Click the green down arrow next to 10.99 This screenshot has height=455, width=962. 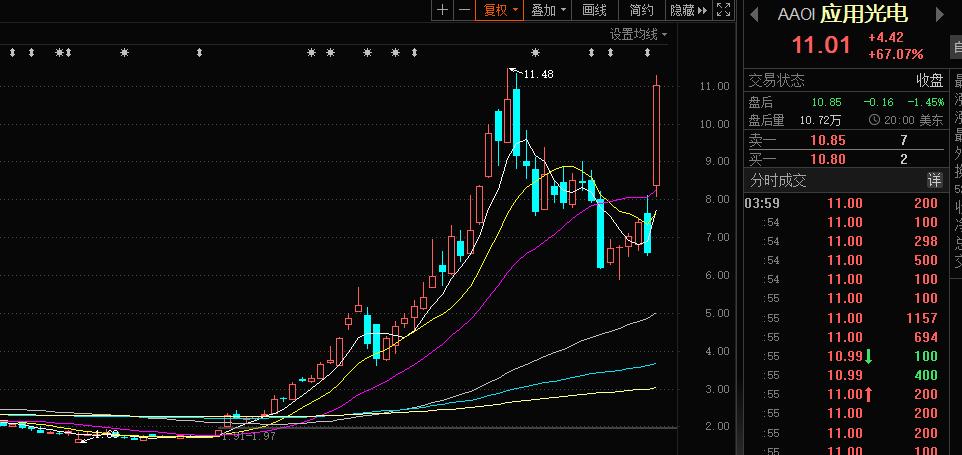point(869,356)
